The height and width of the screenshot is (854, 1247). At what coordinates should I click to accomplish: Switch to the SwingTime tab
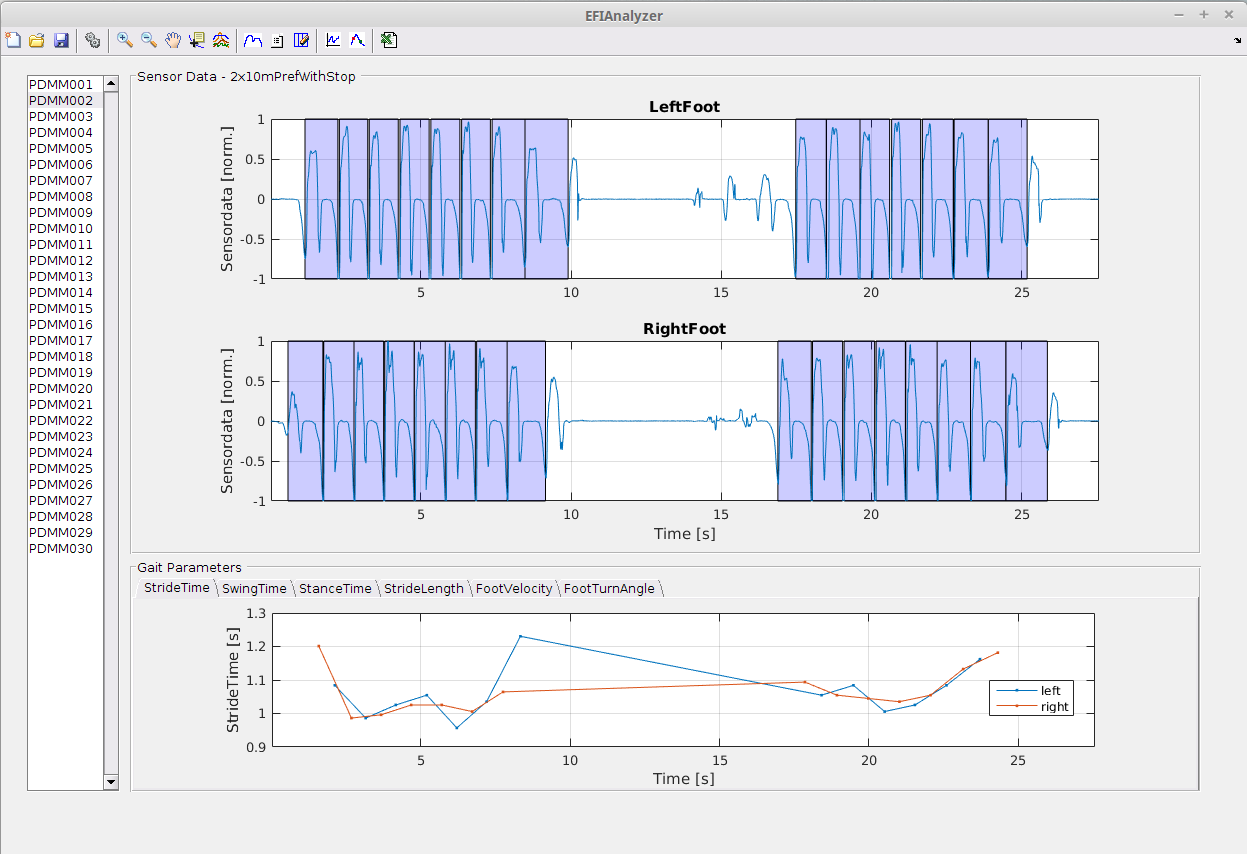coord(254,588)
